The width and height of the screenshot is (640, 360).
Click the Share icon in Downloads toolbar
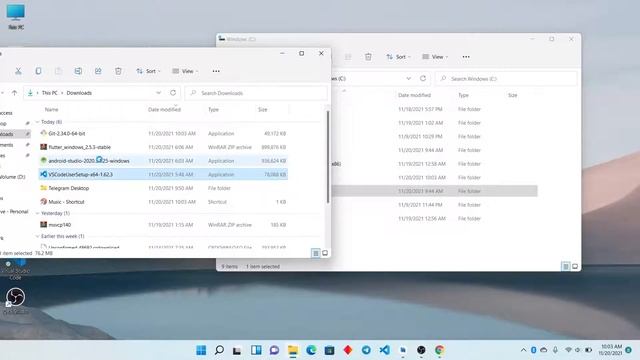click(98, 71)
